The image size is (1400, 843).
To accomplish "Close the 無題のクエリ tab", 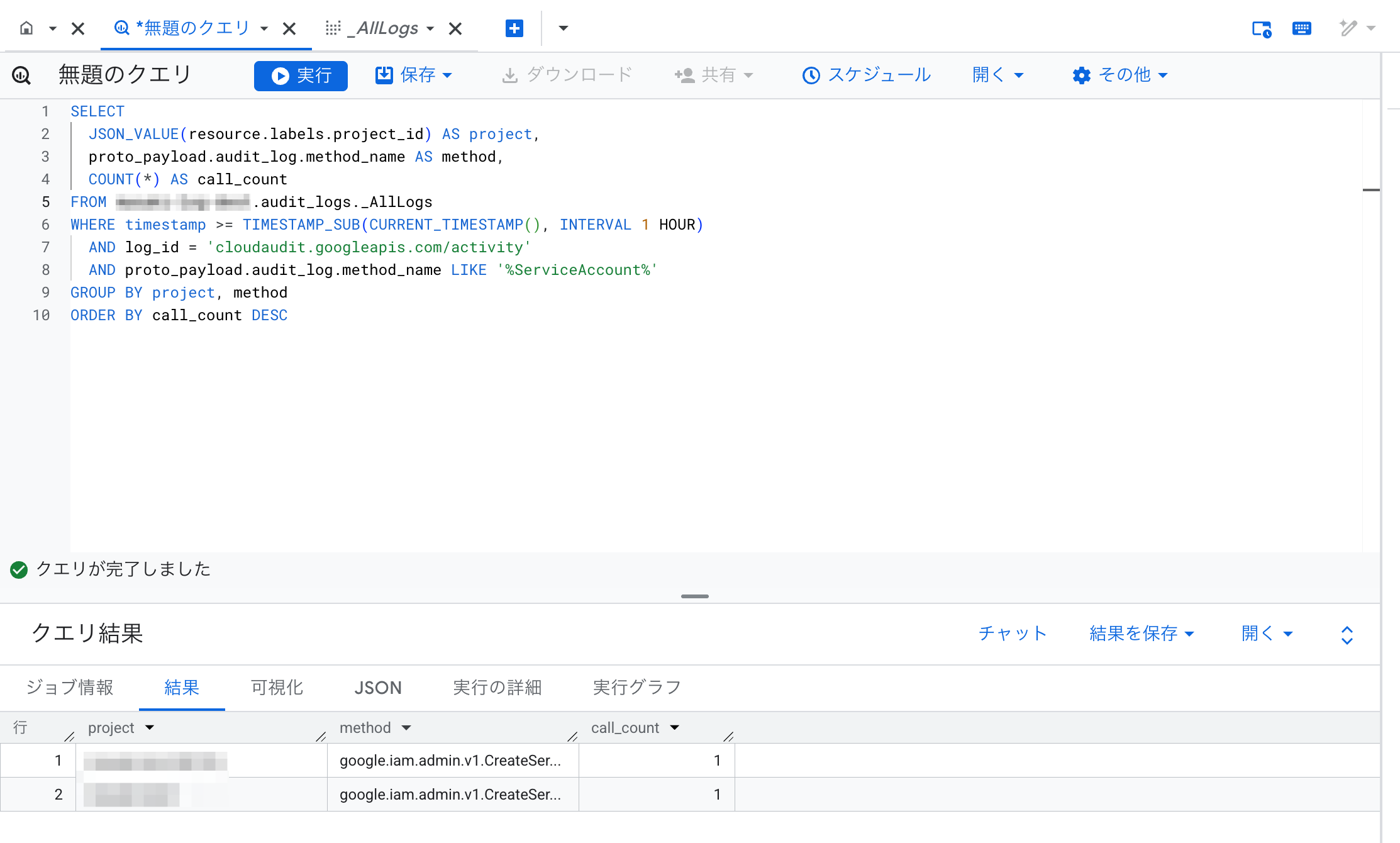I will [289, 28].
